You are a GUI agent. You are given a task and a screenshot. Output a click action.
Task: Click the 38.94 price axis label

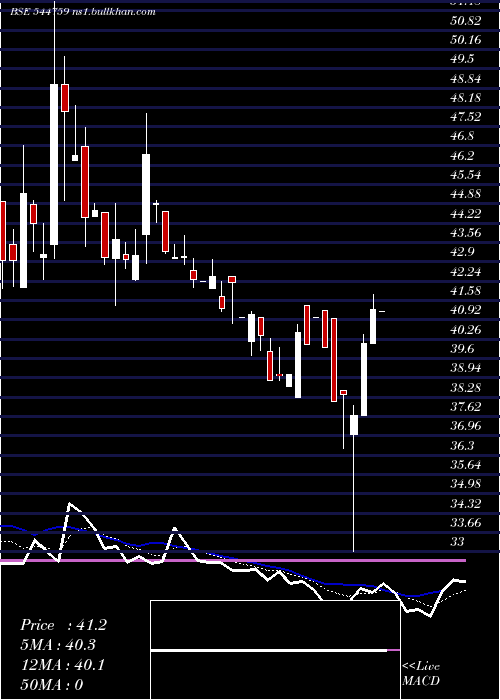(x=466, y=368)
